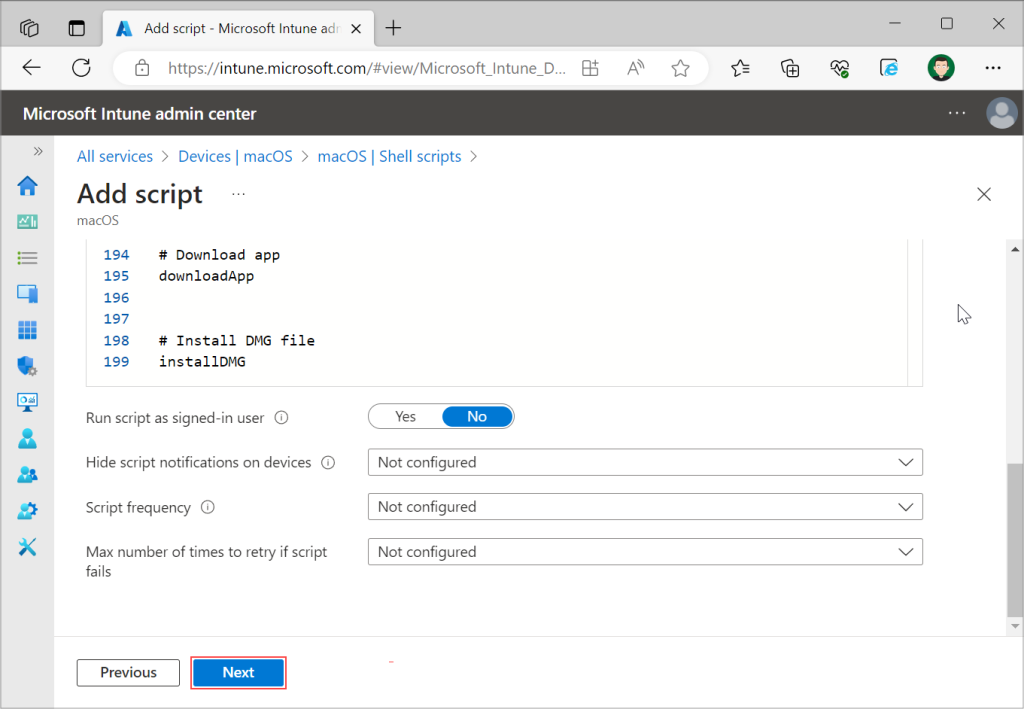Open Endpoint security shield icon
The width and height of the screenshot is (1024, 709).
(x=27, y=366)
